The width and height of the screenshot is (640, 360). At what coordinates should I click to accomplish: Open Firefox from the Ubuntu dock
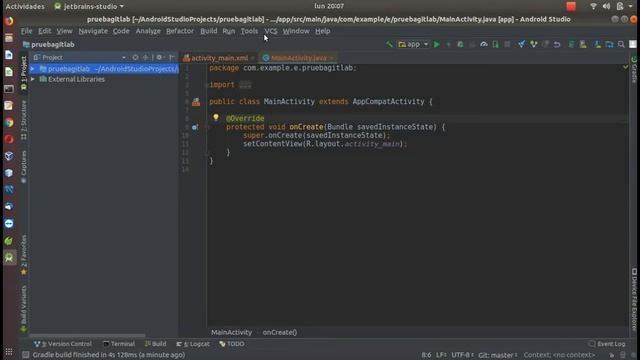pos(9,21)
